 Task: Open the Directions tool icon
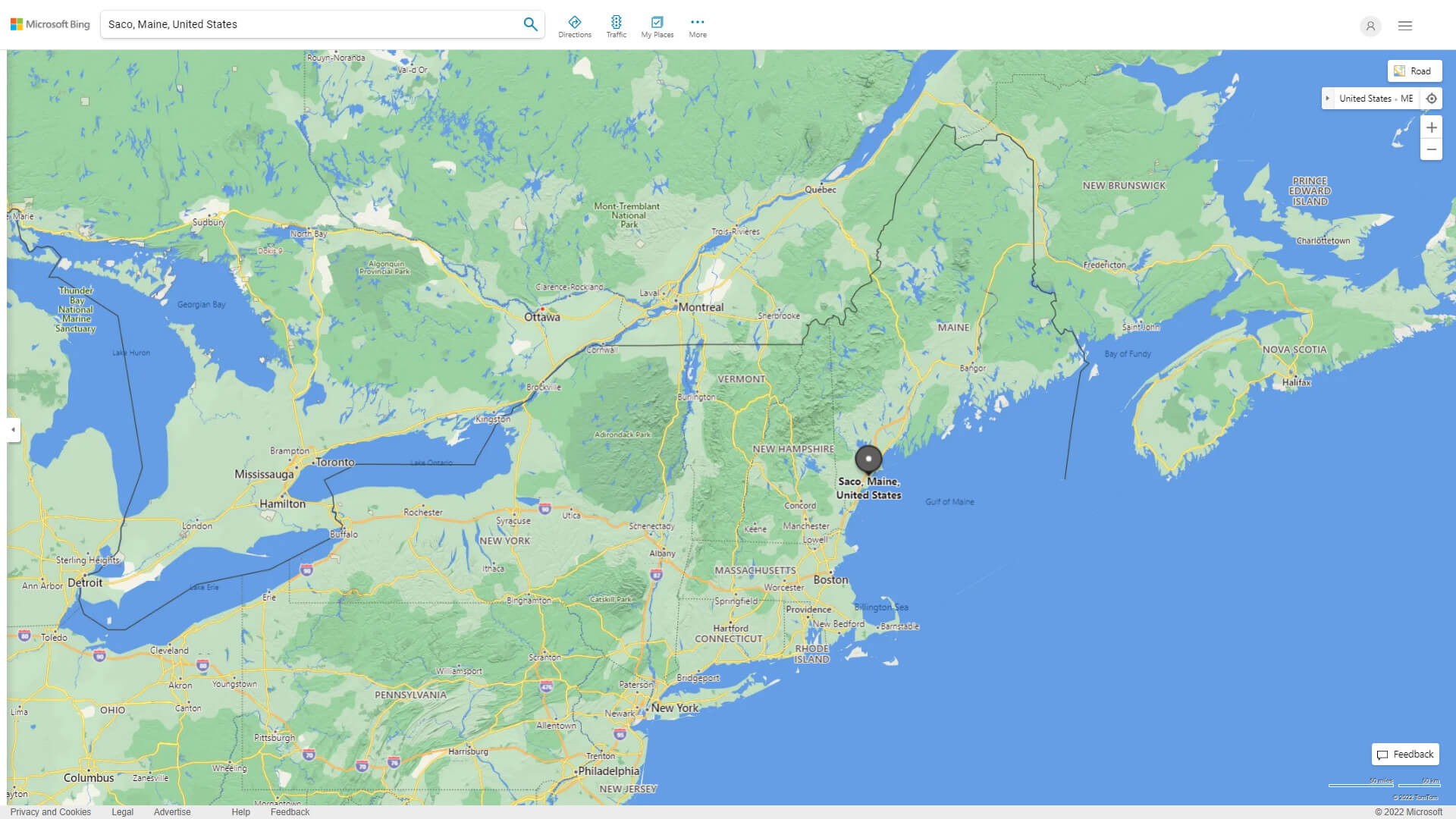(x=575, y=22)
